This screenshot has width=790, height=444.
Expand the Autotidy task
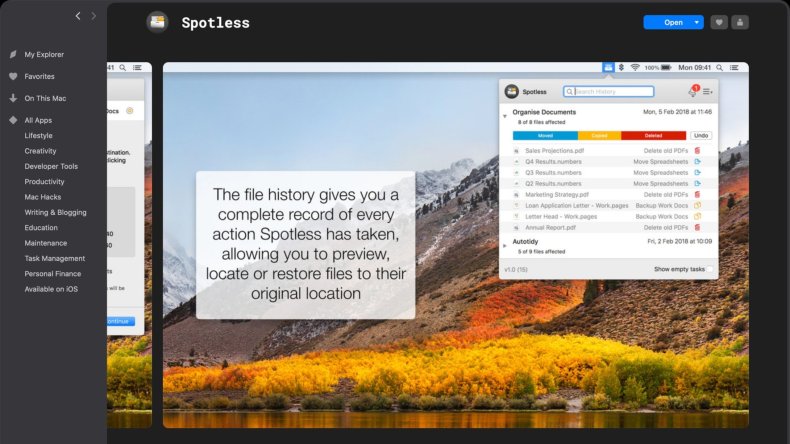point(505,245)
